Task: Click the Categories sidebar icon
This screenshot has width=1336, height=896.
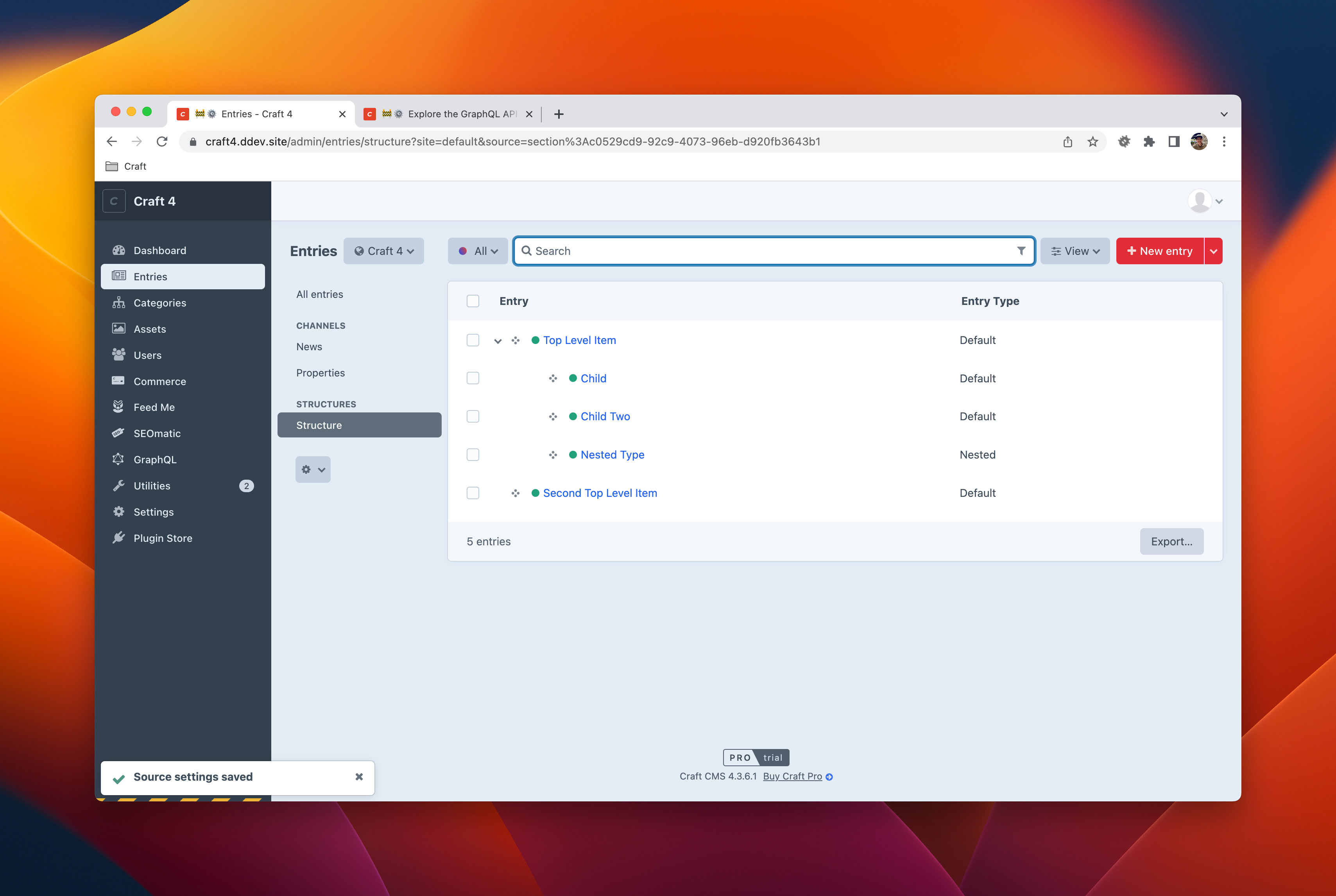Action: click(119, 303)
